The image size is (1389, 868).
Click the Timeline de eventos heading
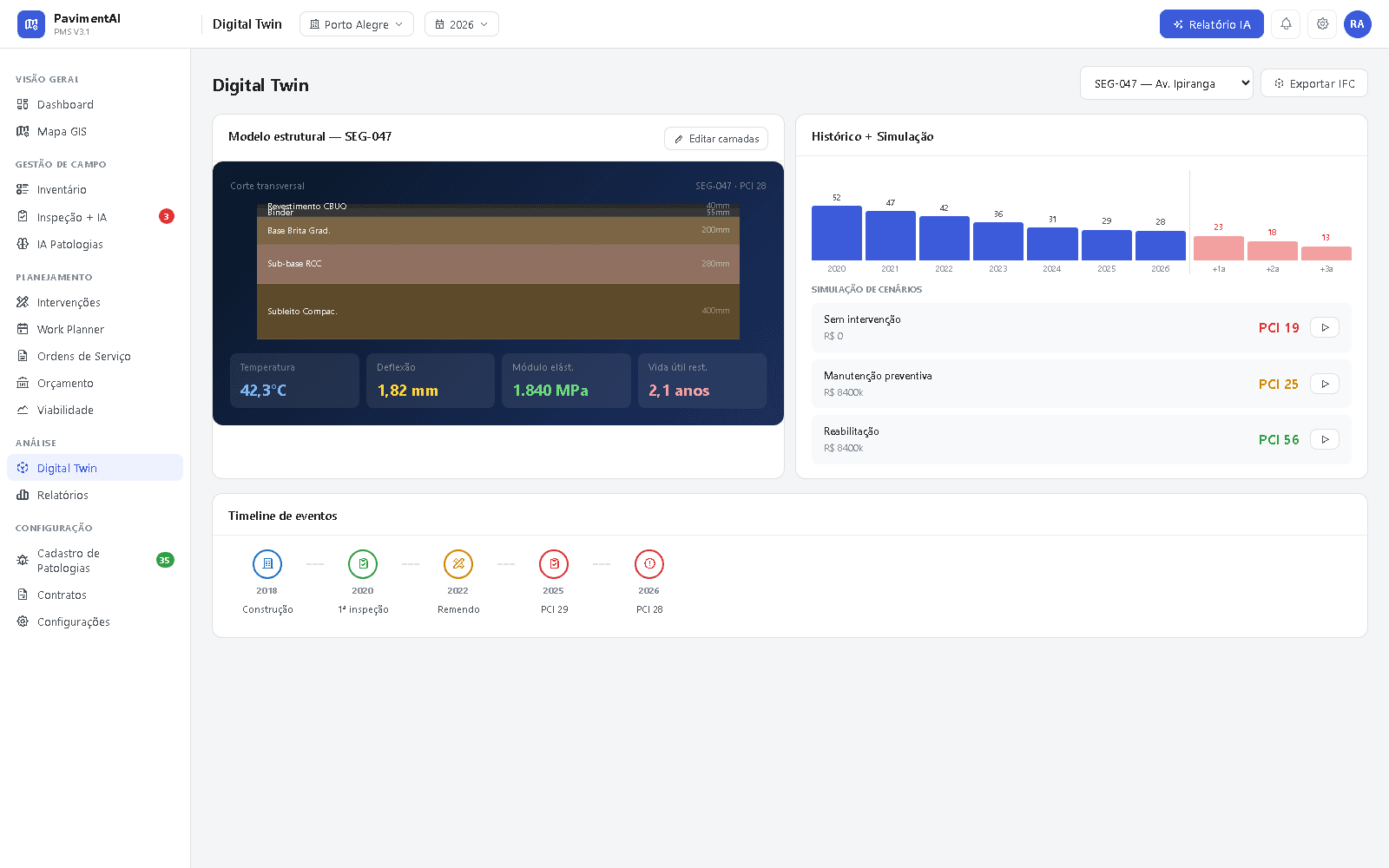(x=283, y=516)
